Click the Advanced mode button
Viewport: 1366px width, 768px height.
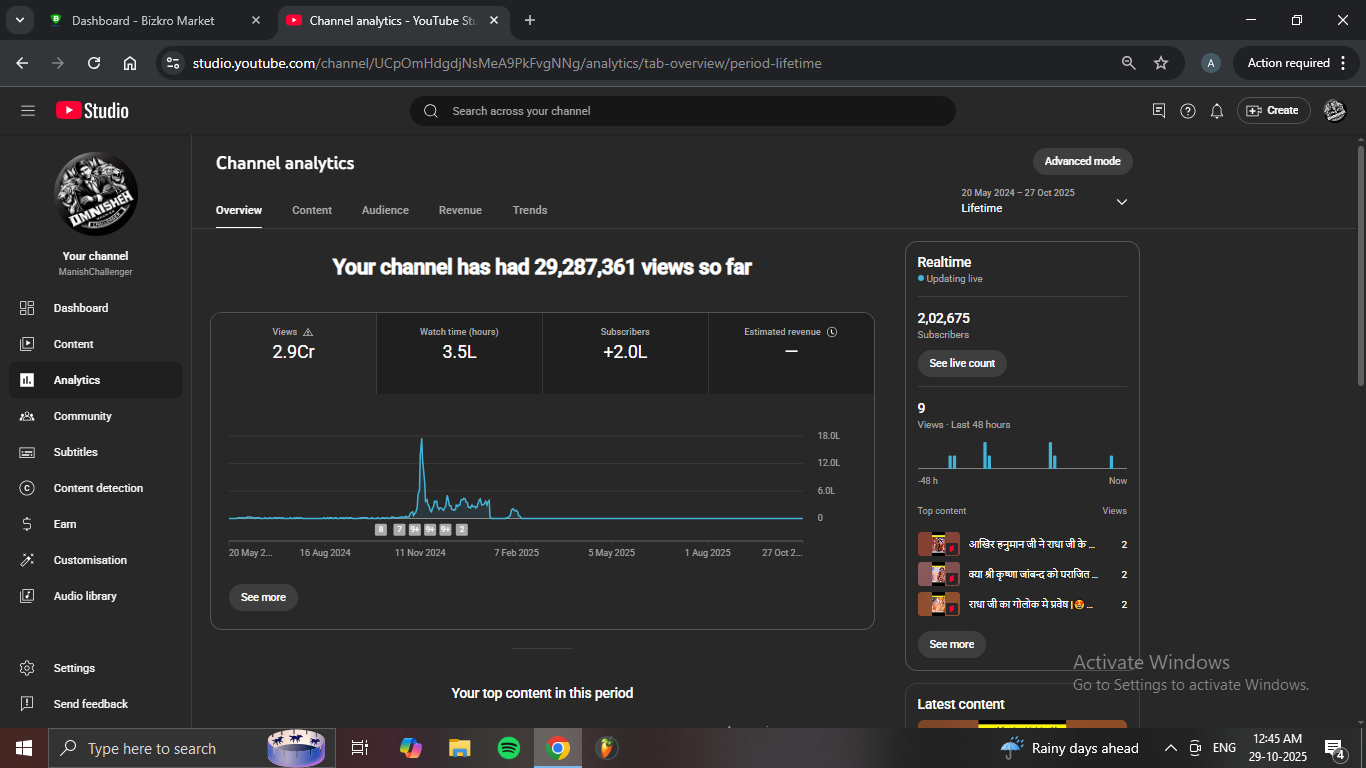[1082, 161]
